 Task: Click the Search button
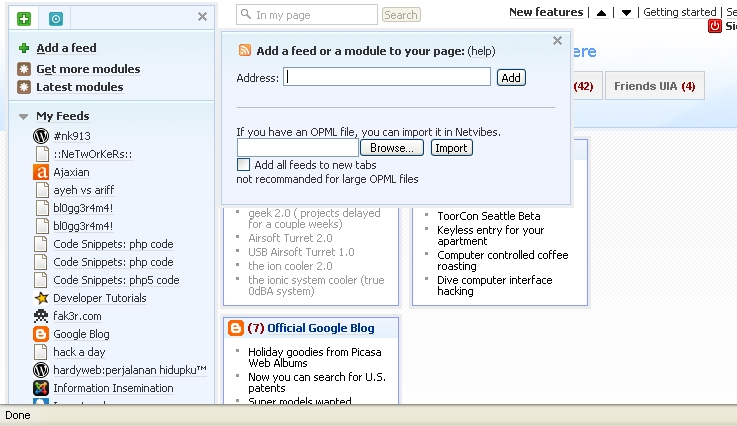[x=401, y=15]
